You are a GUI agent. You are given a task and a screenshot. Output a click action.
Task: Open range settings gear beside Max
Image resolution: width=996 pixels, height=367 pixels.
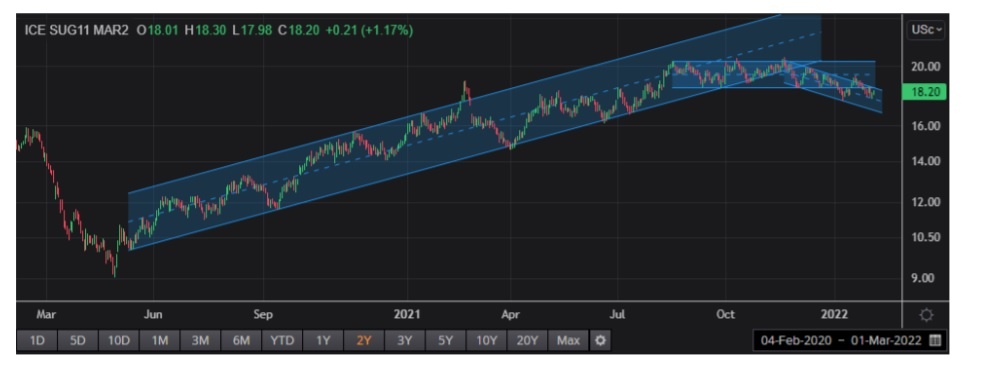tap(600, 340)
